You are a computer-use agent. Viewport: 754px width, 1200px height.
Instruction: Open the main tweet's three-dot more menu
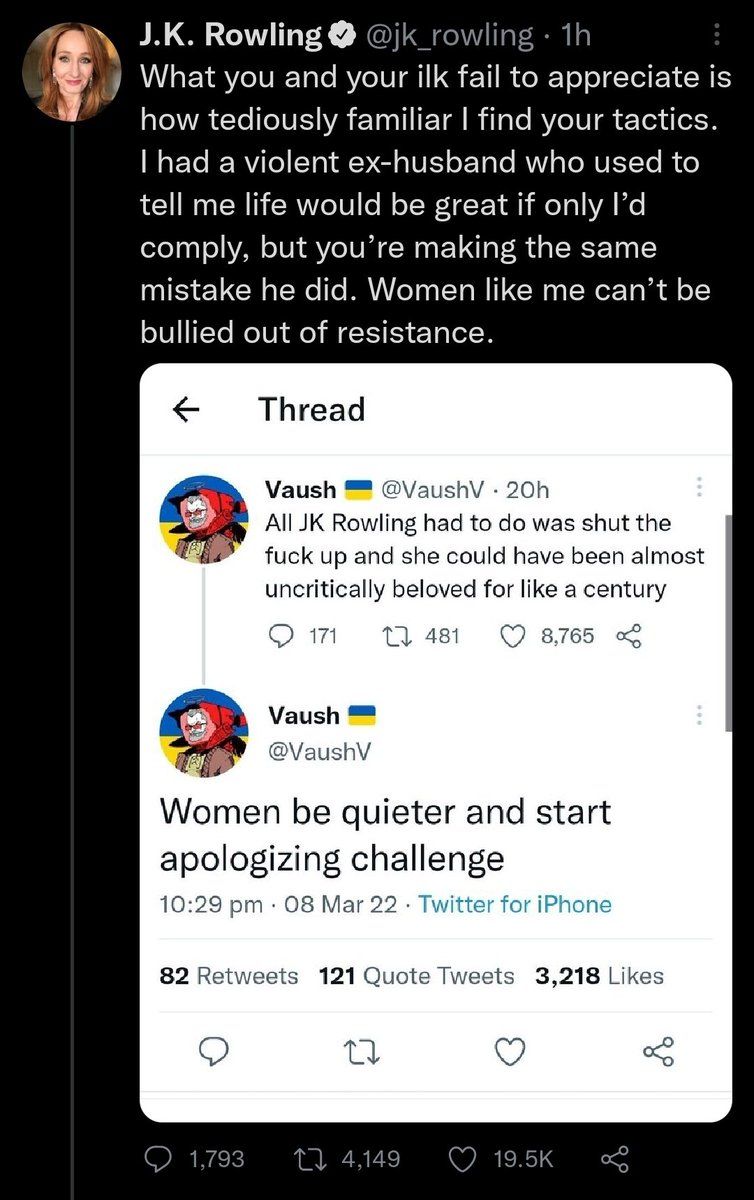(715, 36)
